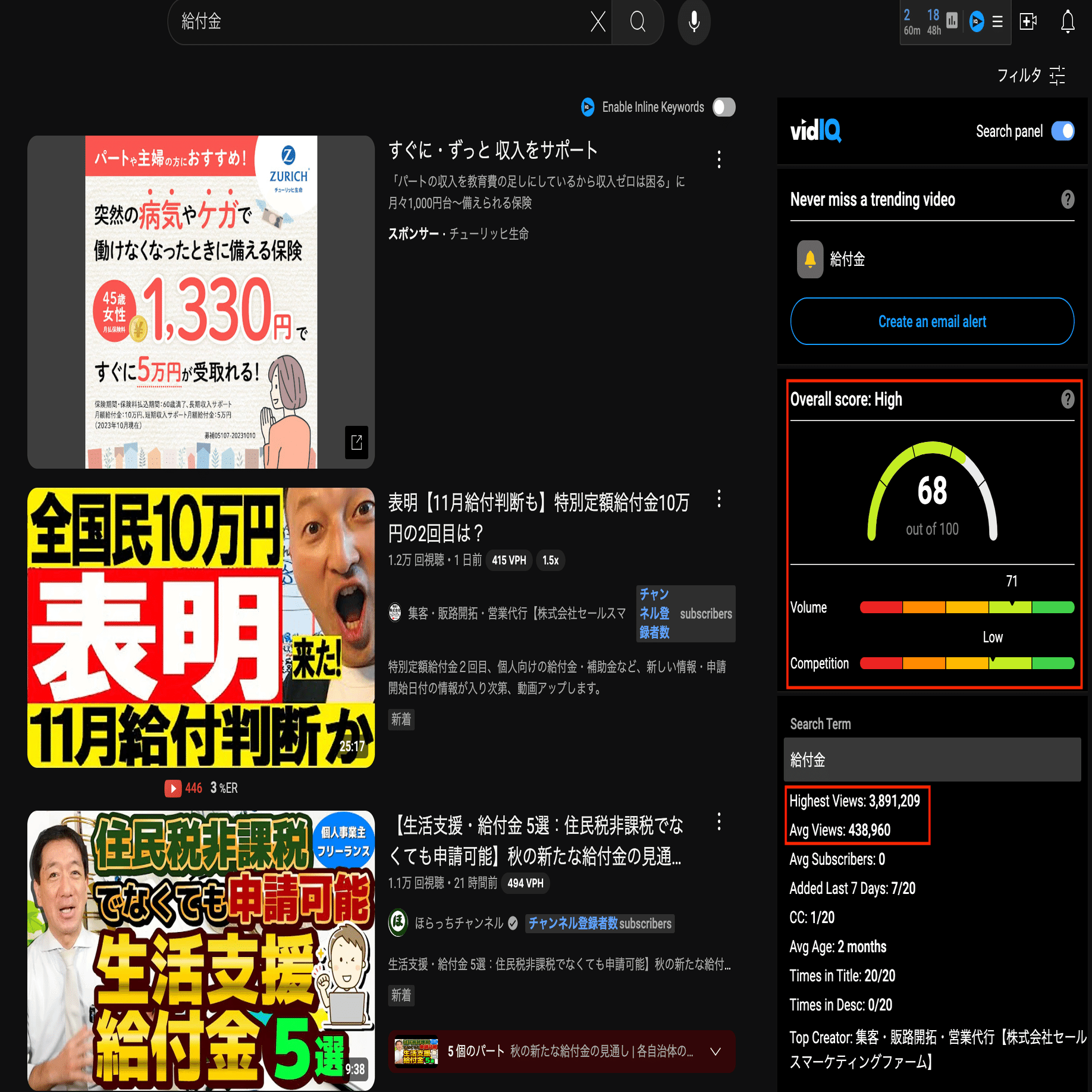Click the voice search microphone icon
The image size is (1092, 1092).
click(x=694, y=22)
